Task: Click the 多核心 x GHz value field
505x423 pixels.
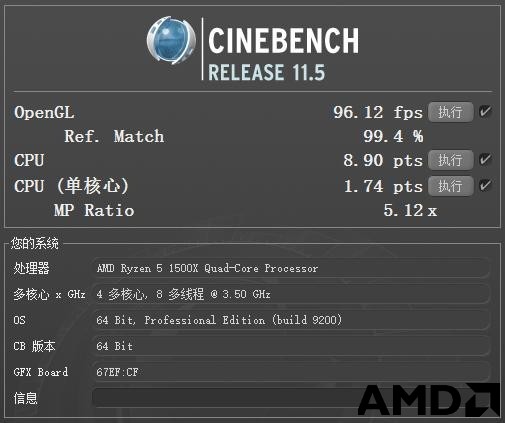Action: (x=291, y=294)
